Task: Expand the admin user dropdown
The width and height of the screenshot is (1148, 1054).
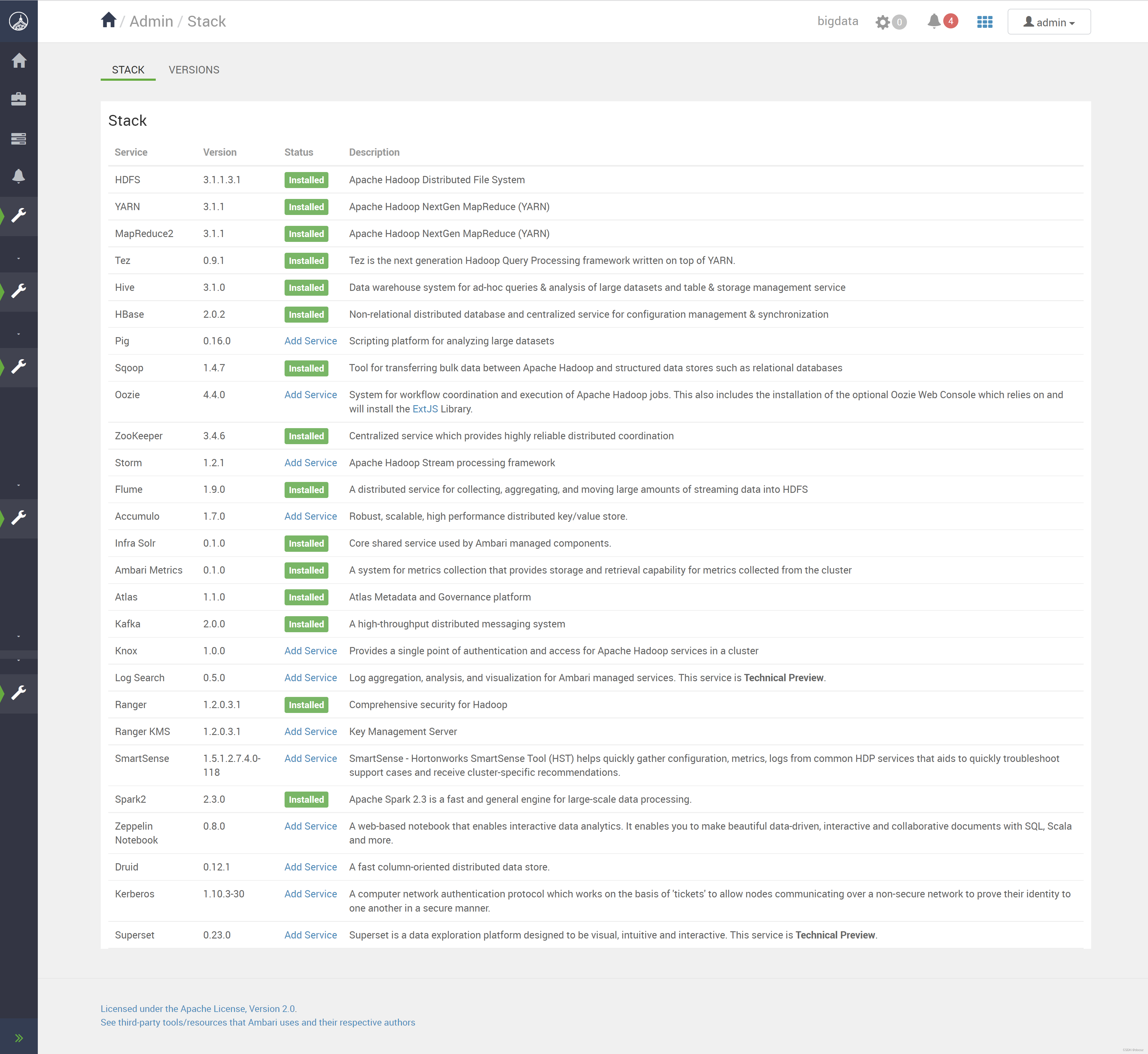Action: pos(1048,22)
